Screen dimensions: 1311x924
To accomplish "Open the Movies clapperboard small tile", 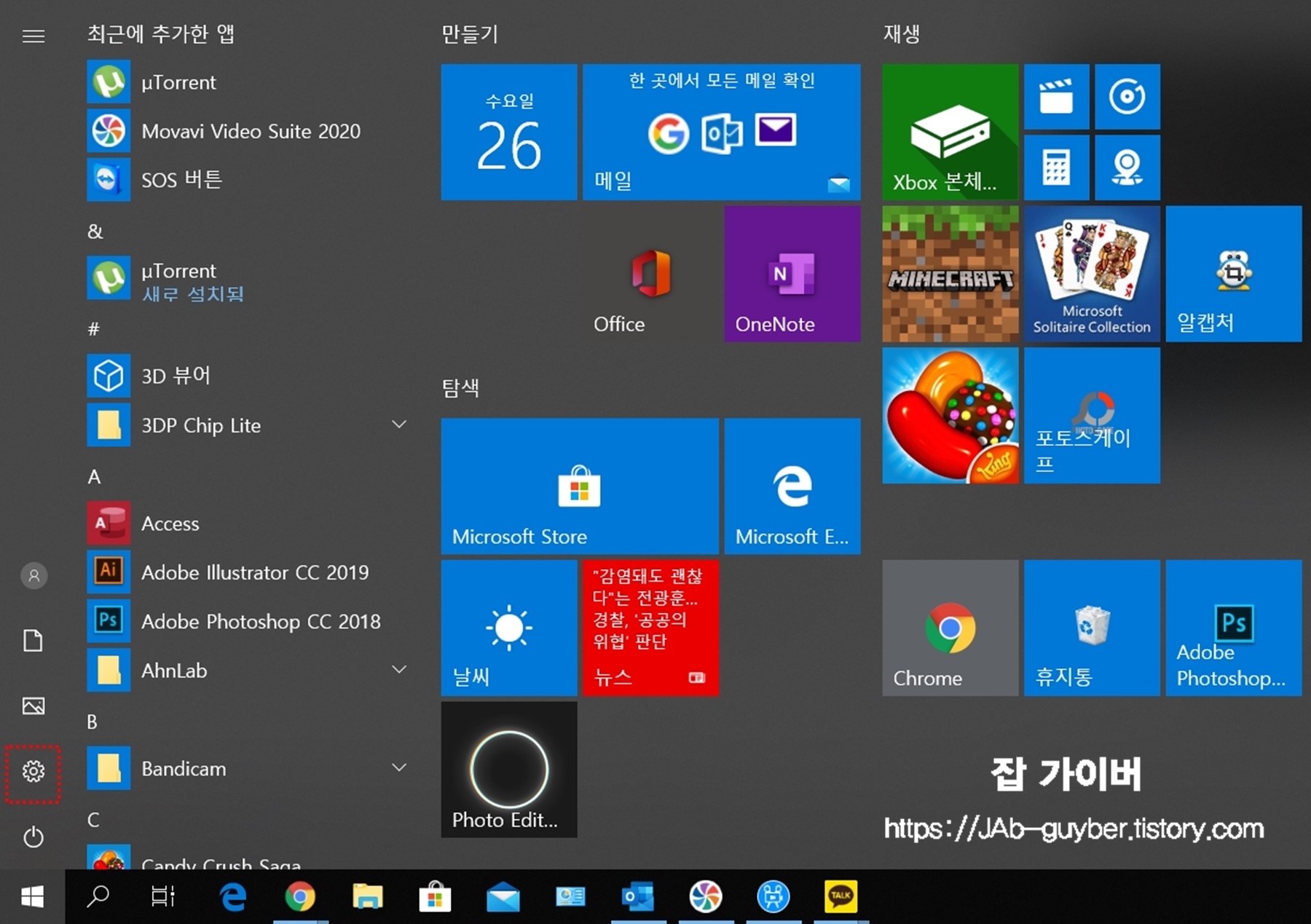I will point(1057,97).
